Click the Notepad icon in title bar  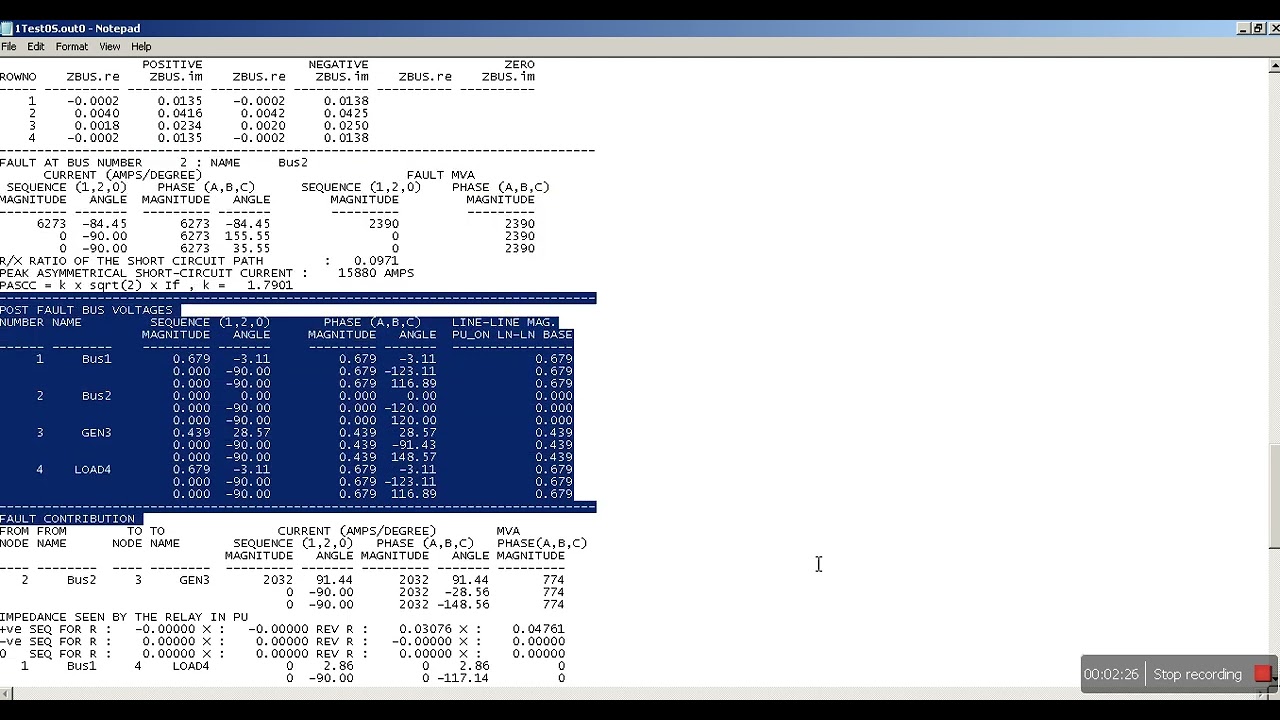[x=6, y=28]
